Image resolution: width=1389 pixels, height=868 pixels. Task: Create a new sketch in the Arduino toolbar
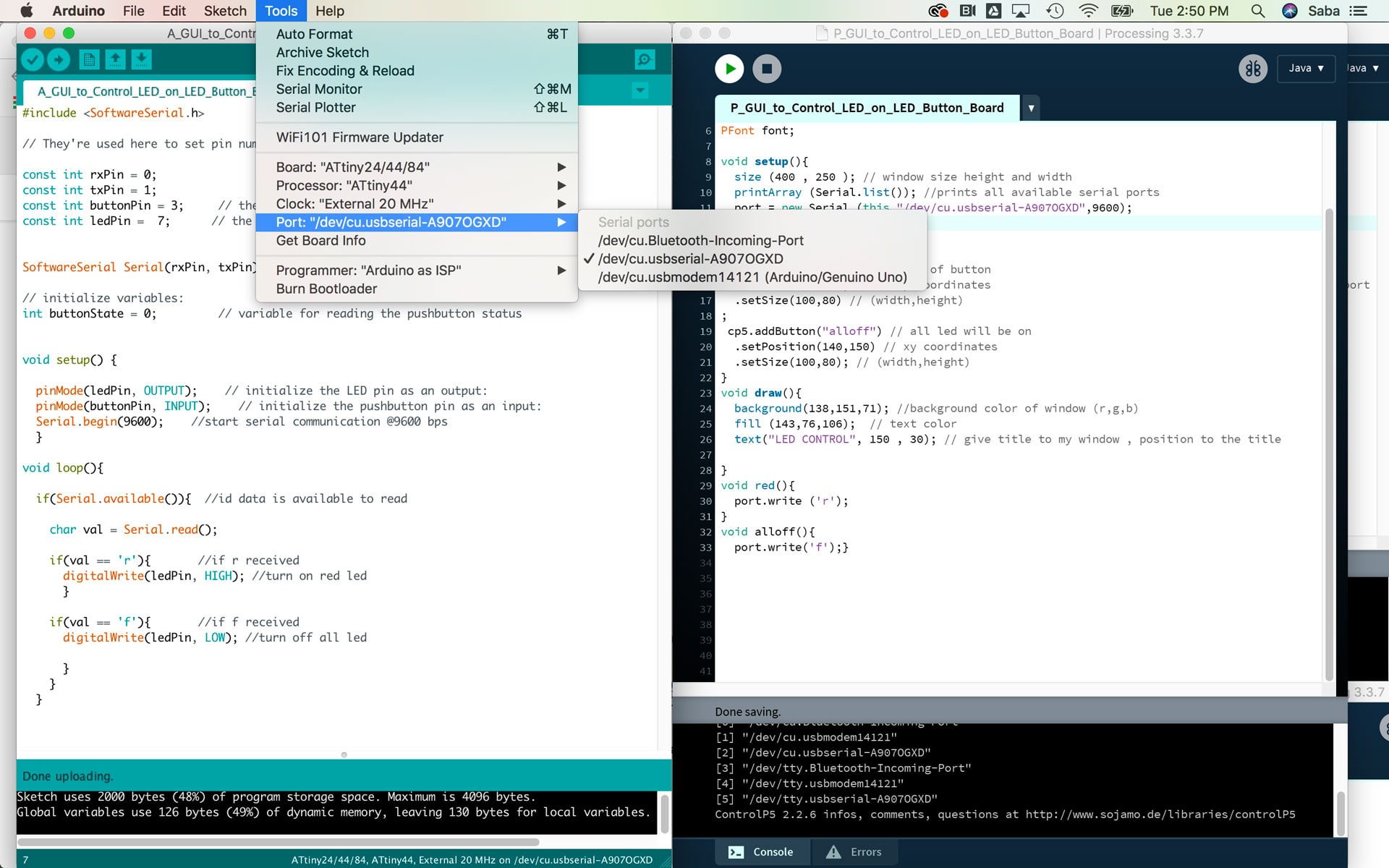(x=89, y=59)
